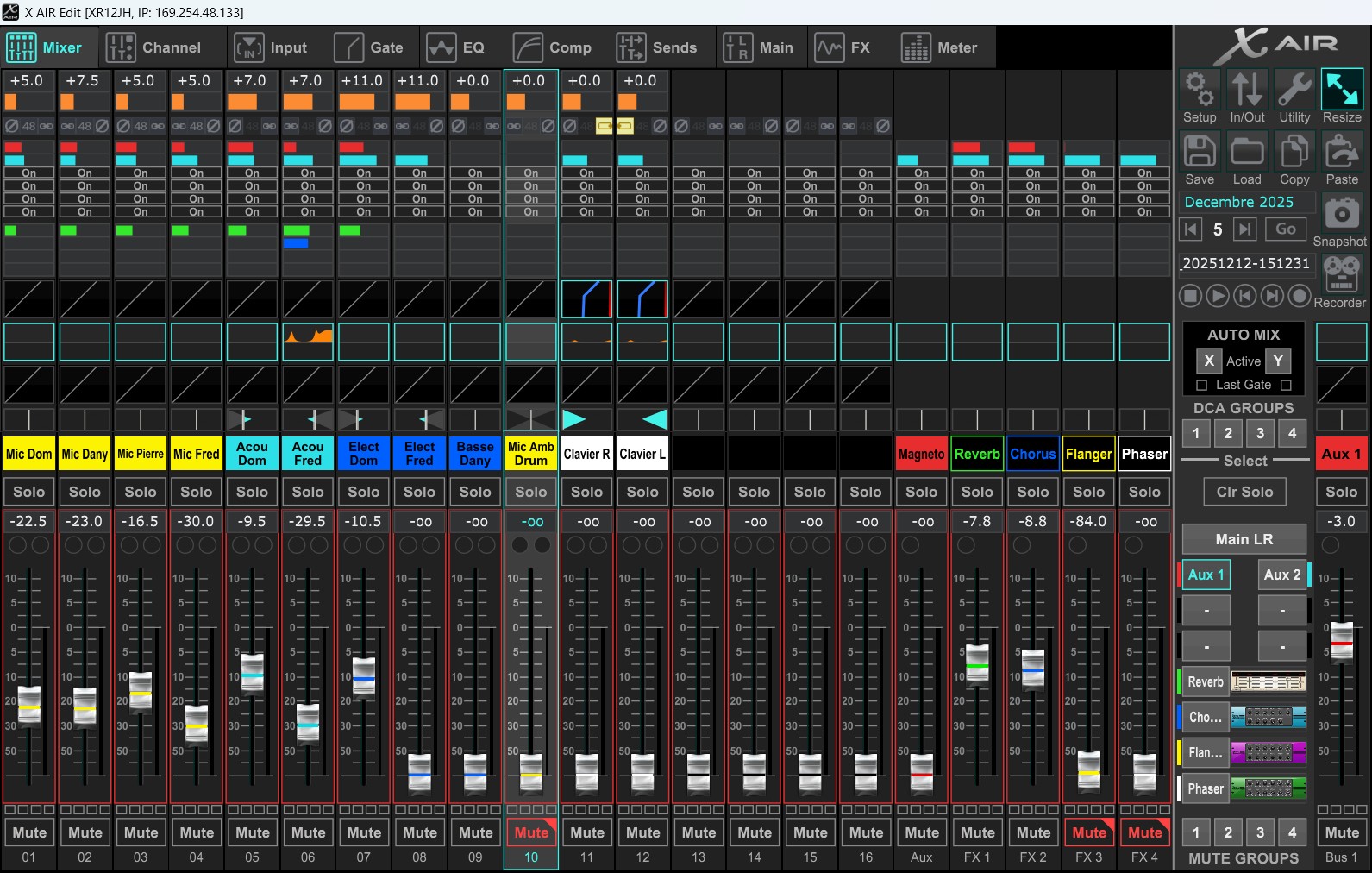Open the Phaser effect rack slot
The width and height of the screenshot is (1372, 873).
click(1268, 788)
